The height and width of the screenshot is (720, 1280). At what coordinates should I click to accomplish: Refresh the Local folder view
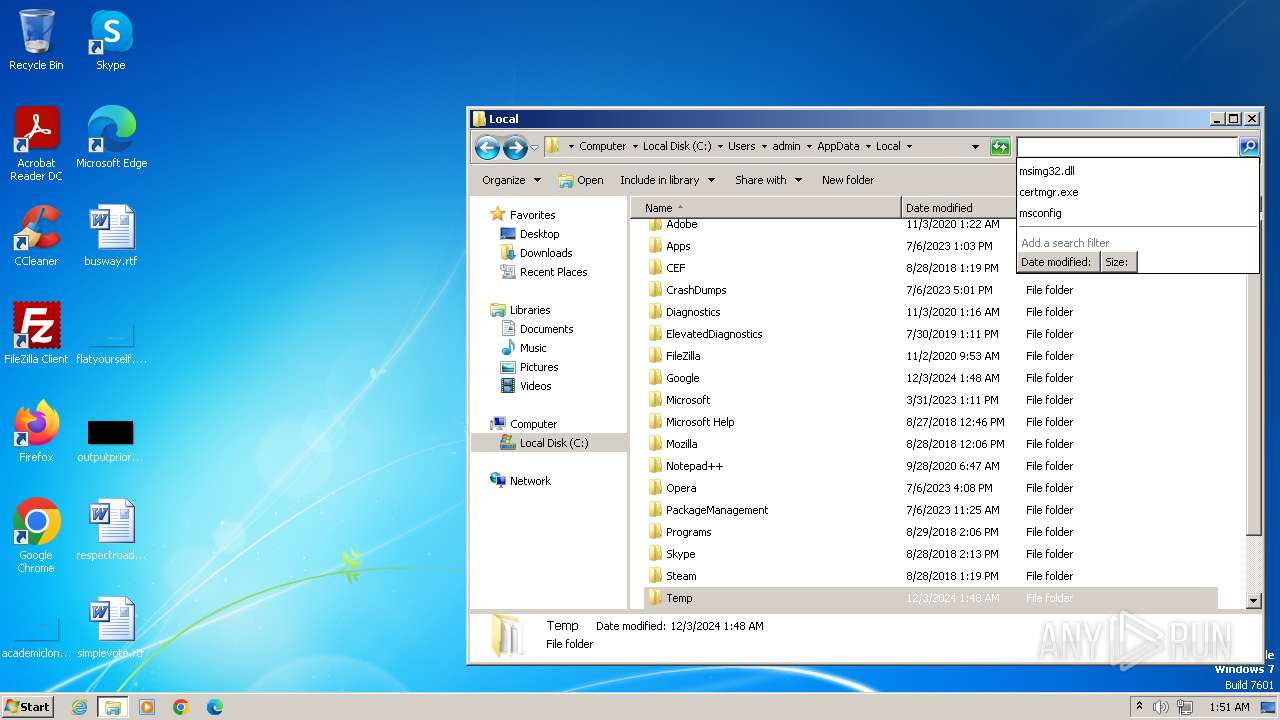click(1000, 147)
